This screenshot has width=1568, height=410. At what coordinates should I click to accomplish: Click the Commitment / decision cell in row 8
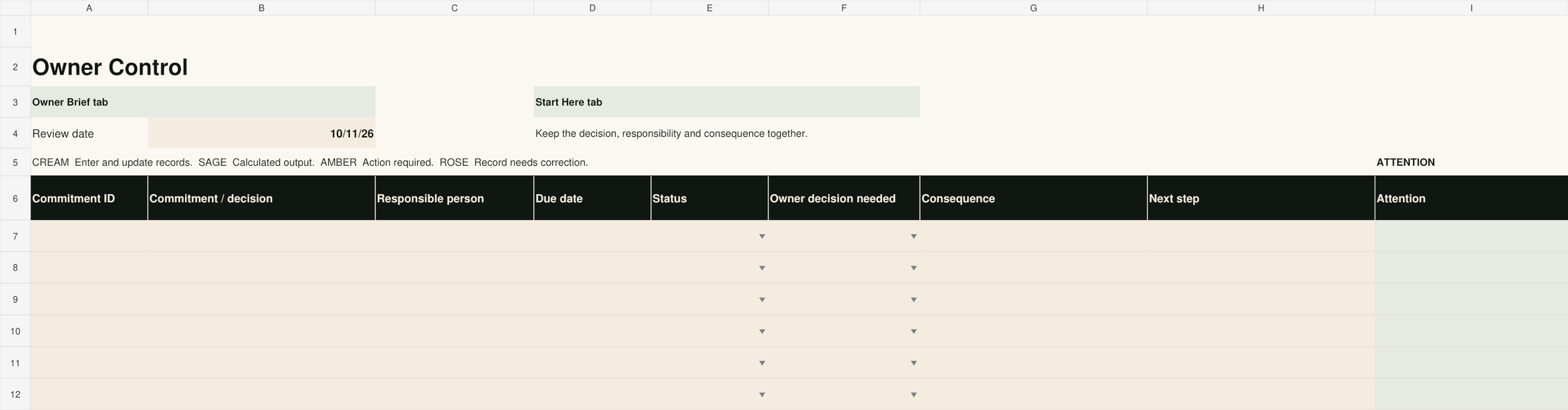(x=262, y=268)
